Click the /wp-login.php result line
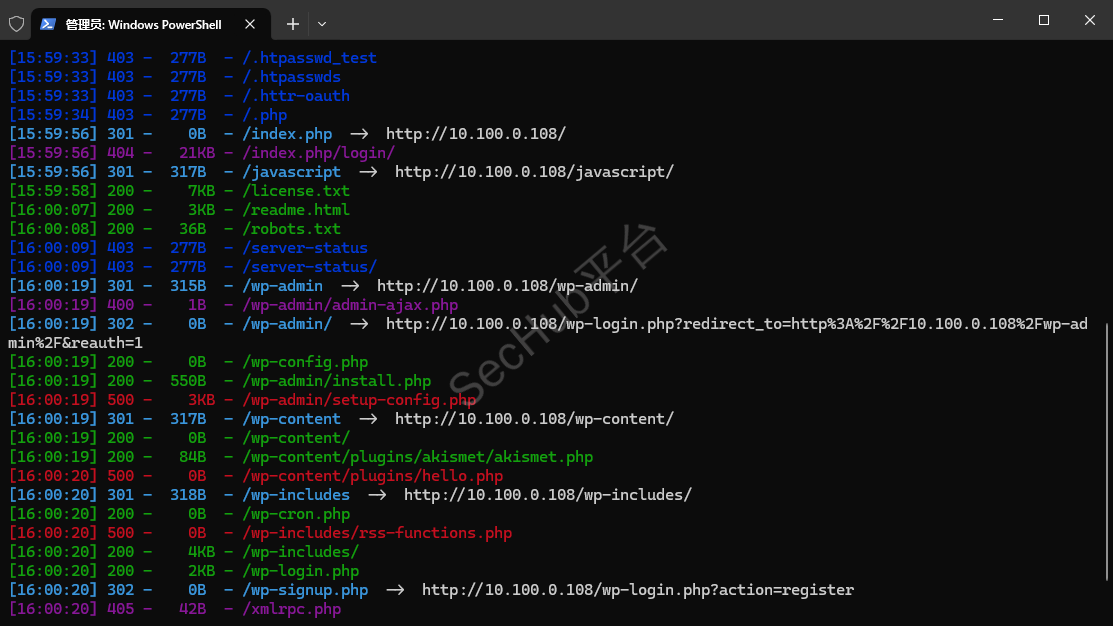Viewport: 1113px width, 626px height. (x=184, y=571)
